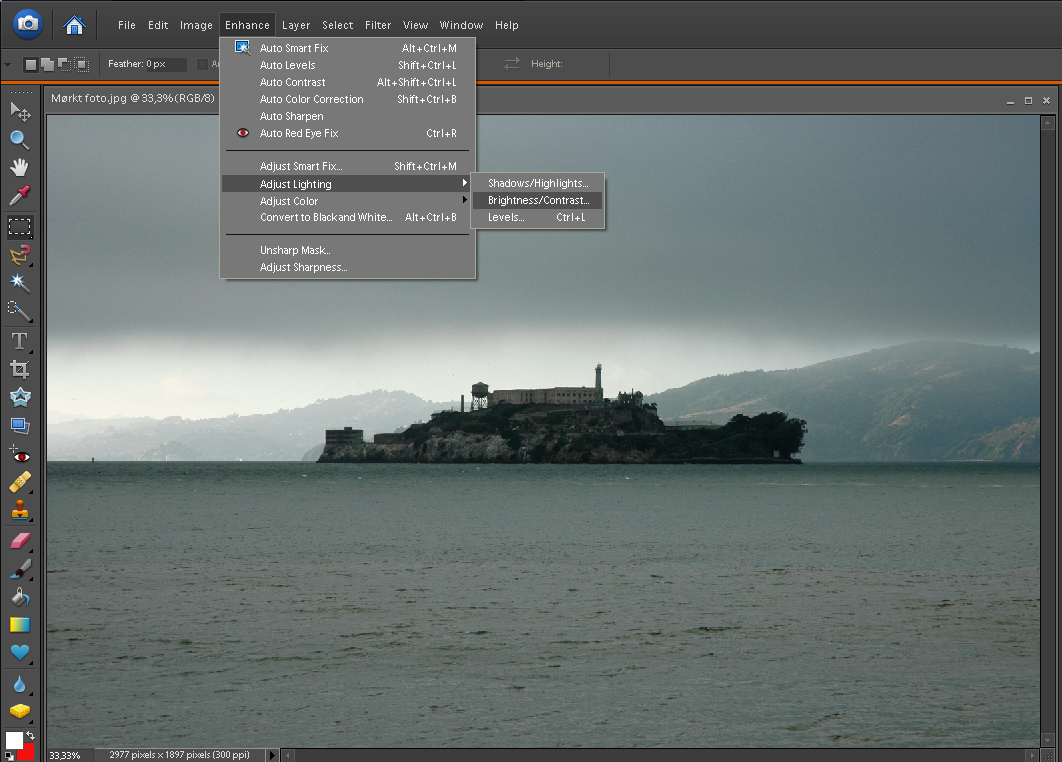Viewport: 1062px width, 762px height.
Task: Select the Zoom magnifier tool
Action: pos(19,139)
